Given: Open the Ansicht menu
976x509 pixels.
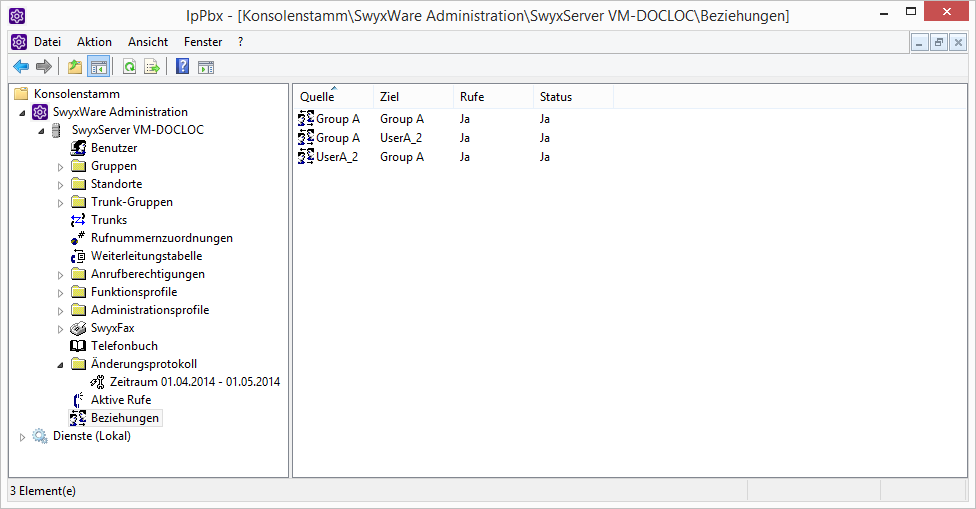Looking at the screenshot, I should click(148, 42).
